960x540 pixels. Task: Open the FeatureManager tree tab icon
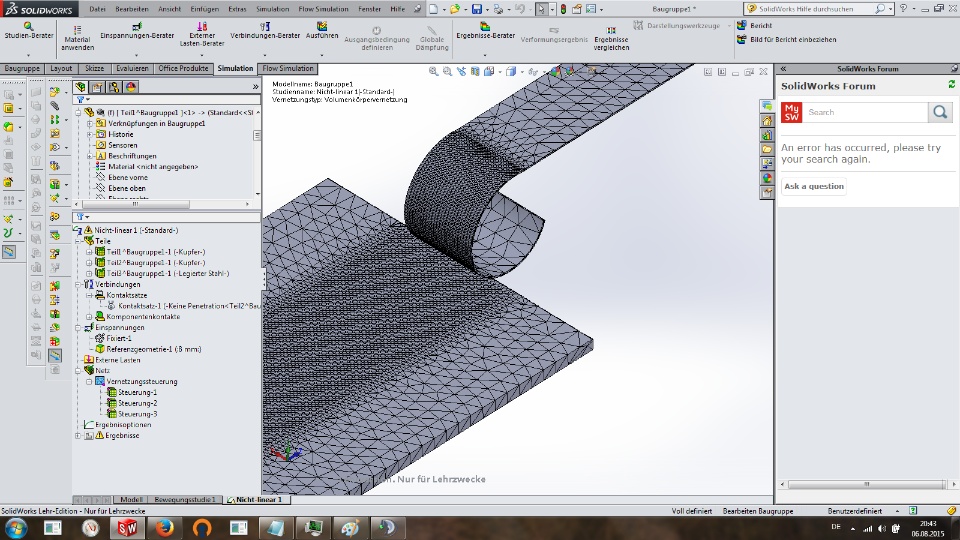pyautogui.click(x=80, y=87)
